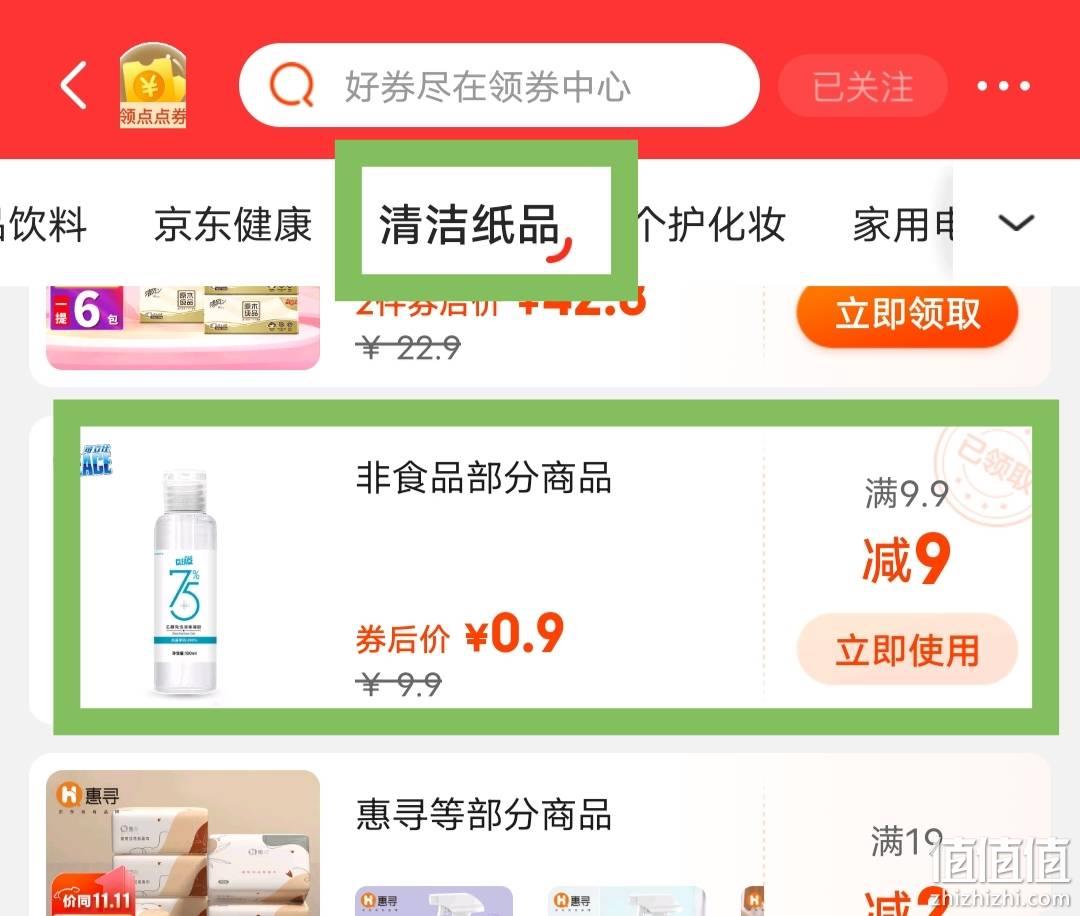Open the 领点点券 coupon icon

(x=153, y=85)
